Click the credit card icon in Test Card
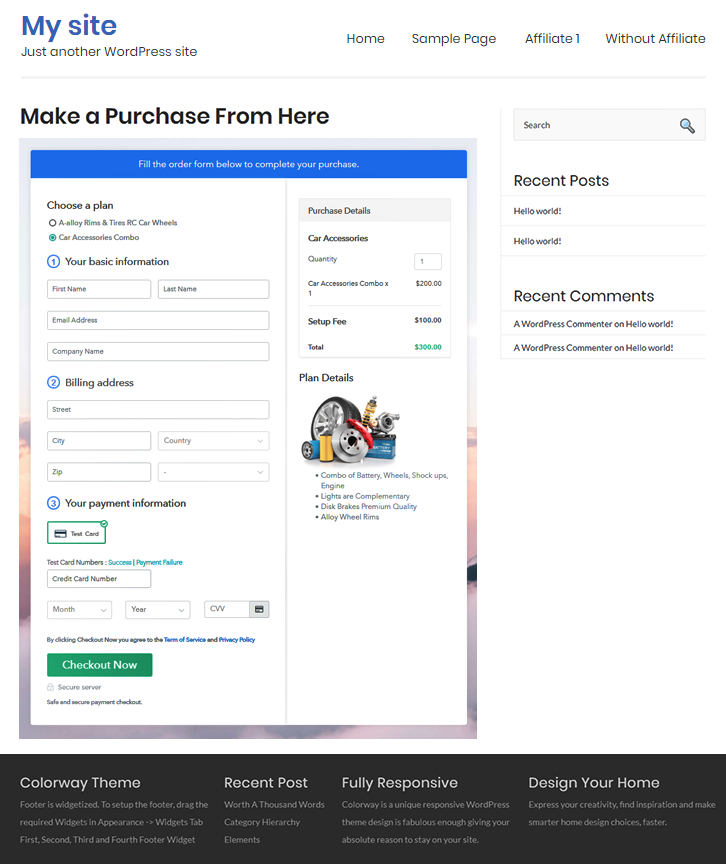Screen dimensions: 726x864 pos(61,534)
